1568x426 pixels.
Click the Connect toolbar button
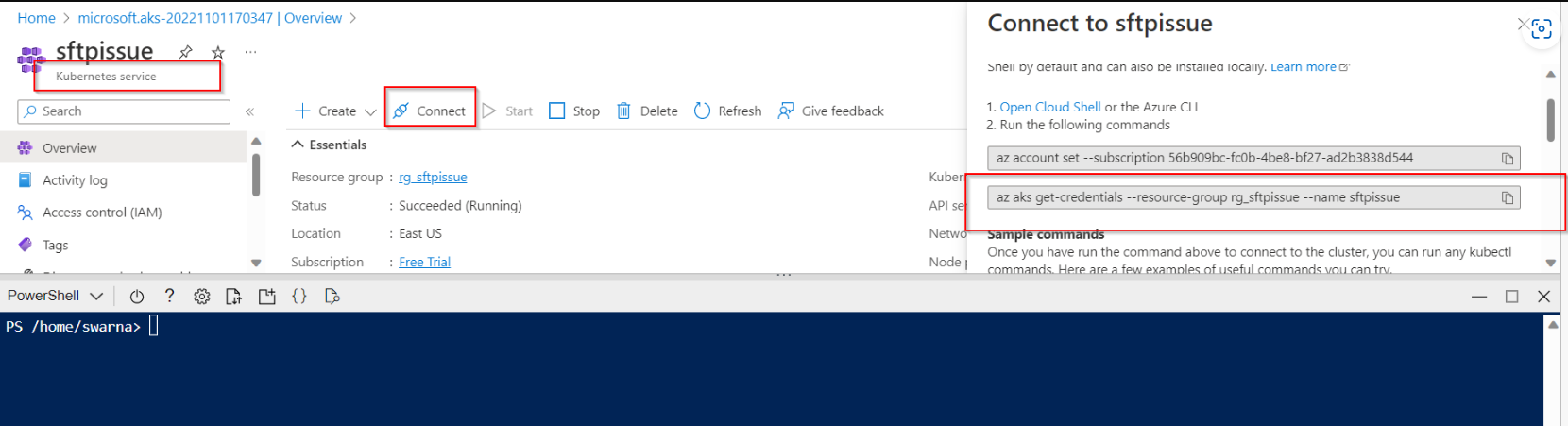(430, 111)
